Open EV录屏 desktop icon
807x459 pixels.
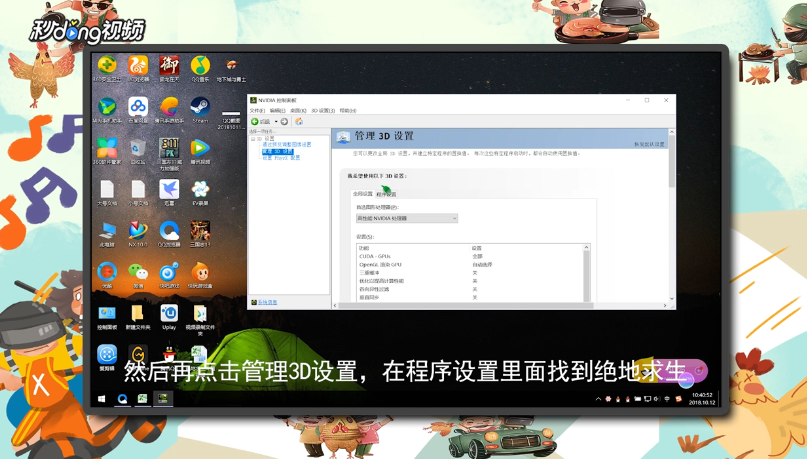(x=200, y=192)
